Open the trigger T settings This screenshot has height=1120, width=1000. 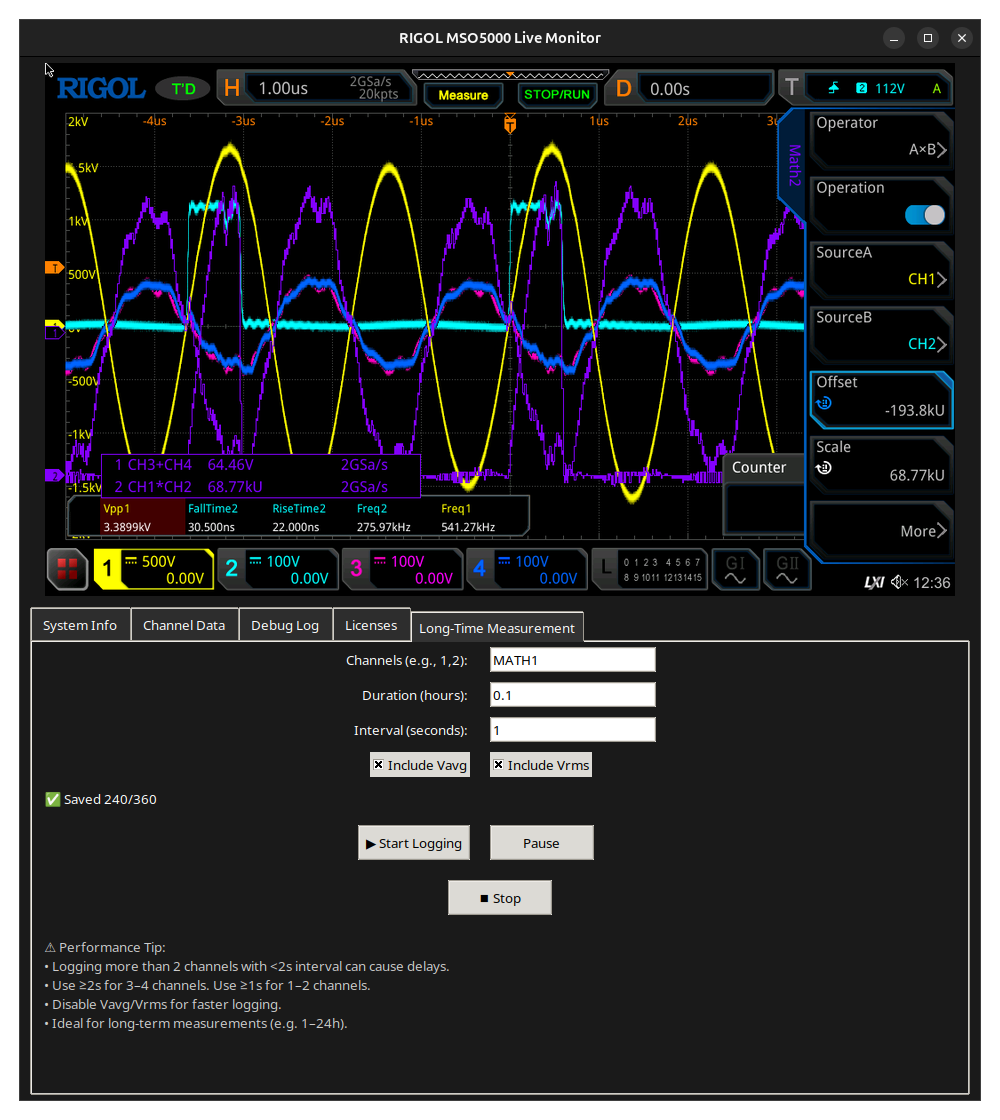coord(866,89)
